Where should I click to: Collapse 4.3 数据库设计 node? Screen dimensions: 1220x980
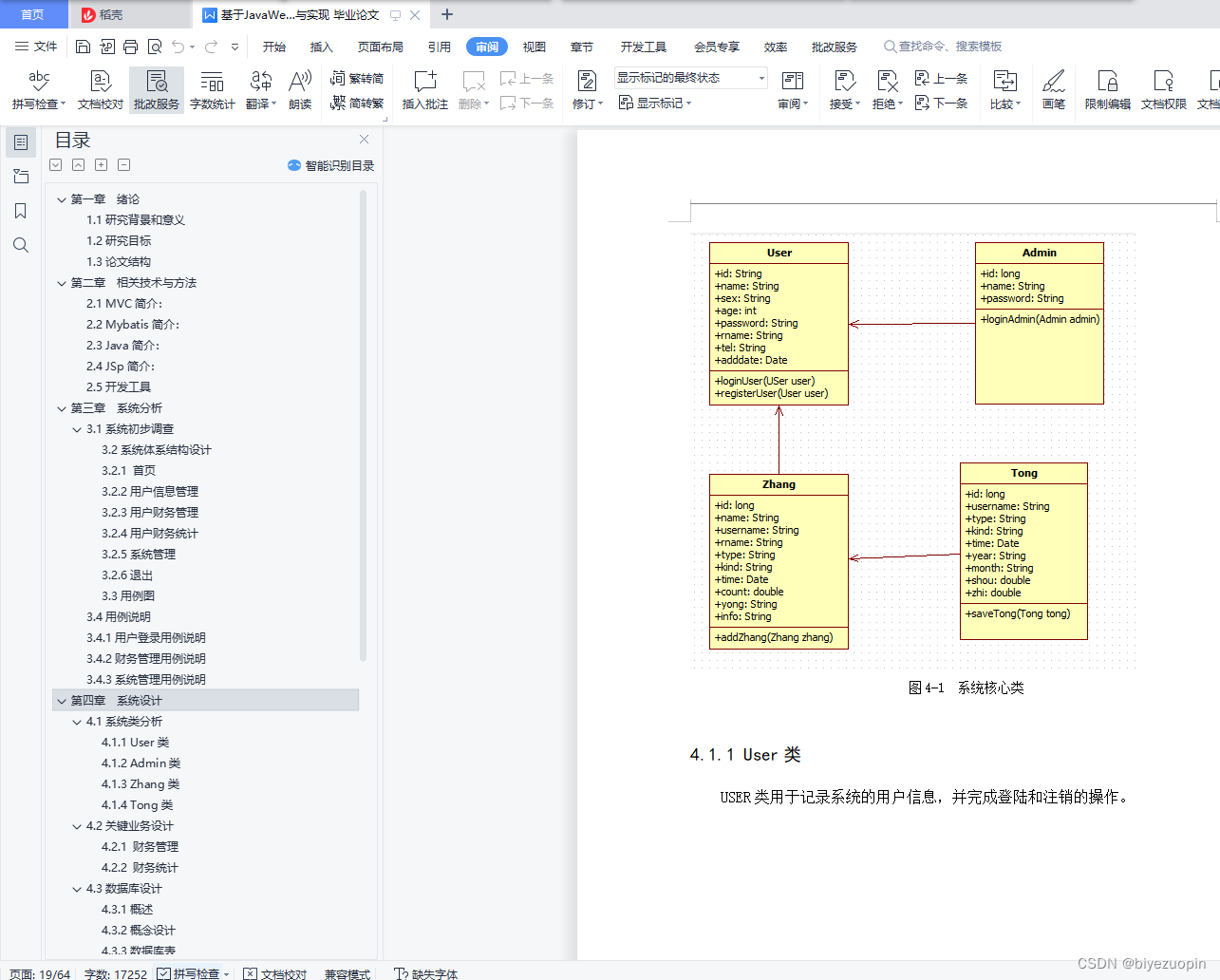click(x=77, y=889)
